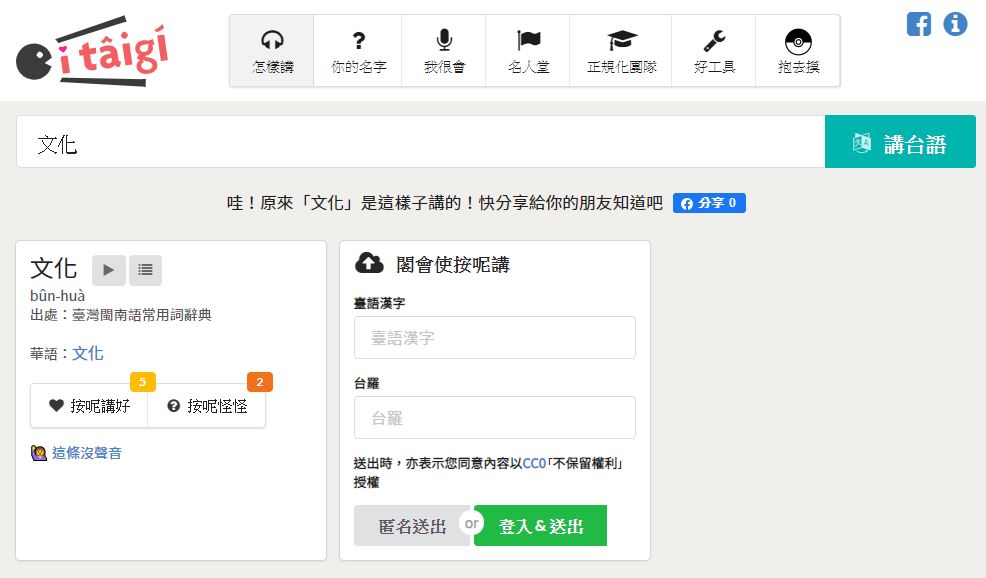Open the info circle icon

[955, 24]
